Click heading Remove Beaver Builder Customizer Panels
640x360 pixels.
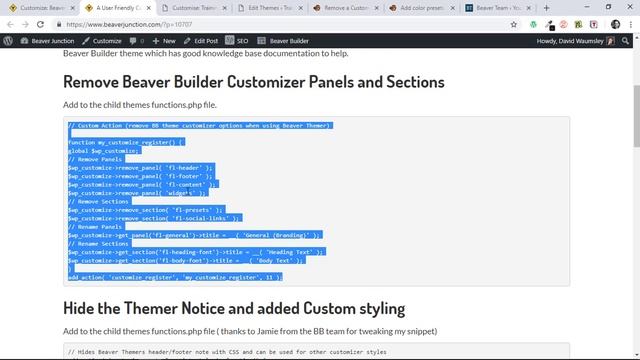253,82
